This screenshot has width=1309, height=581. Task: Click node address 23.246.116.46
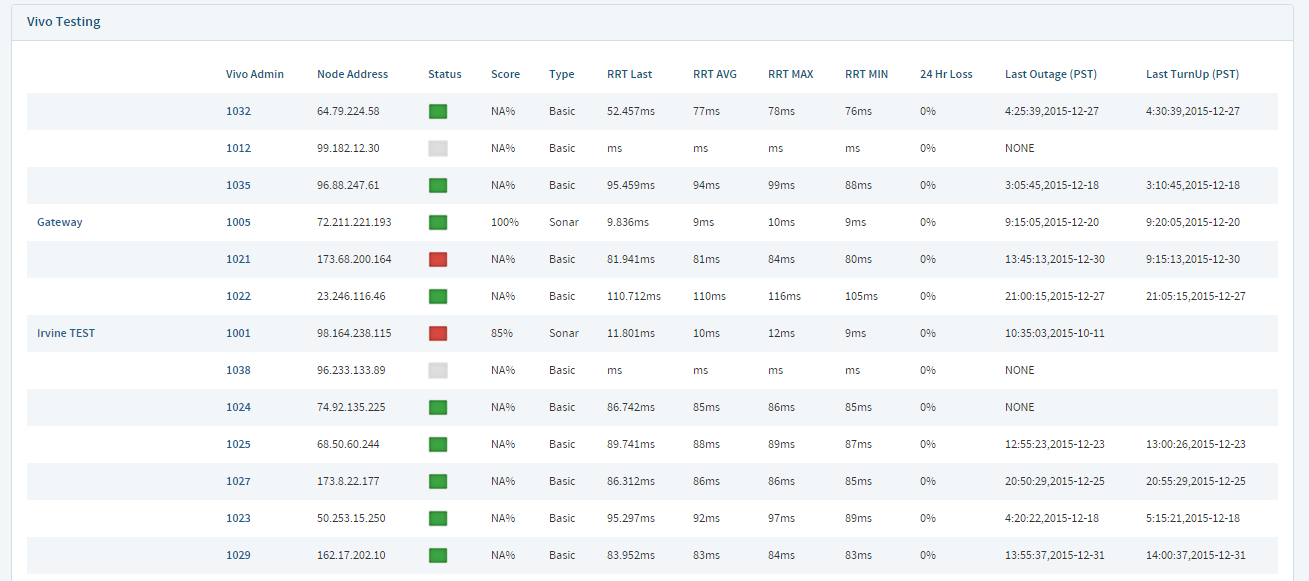point(351,296)
